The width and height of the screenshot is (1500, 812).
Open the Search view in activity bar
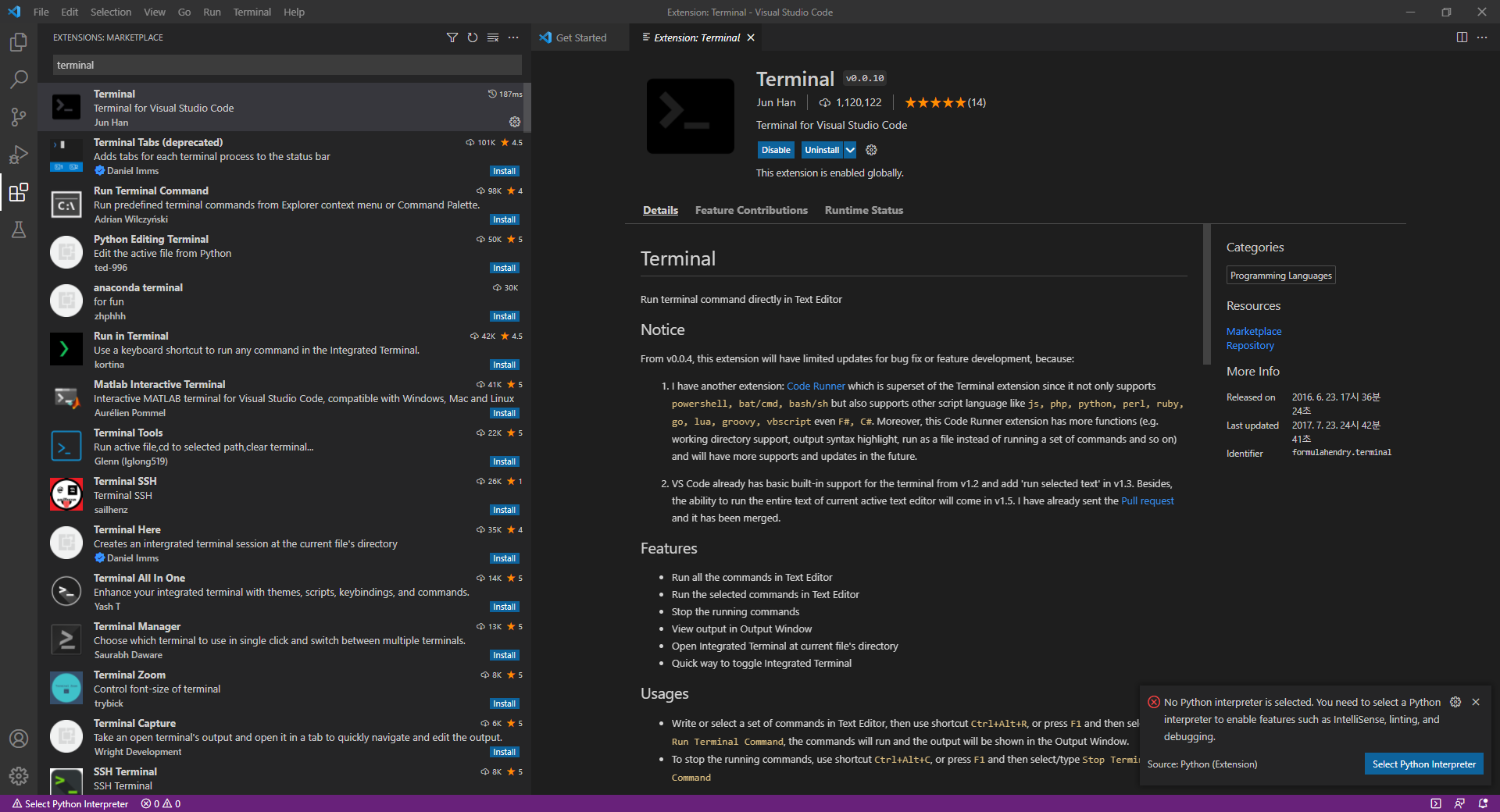(x=19, y=79)
